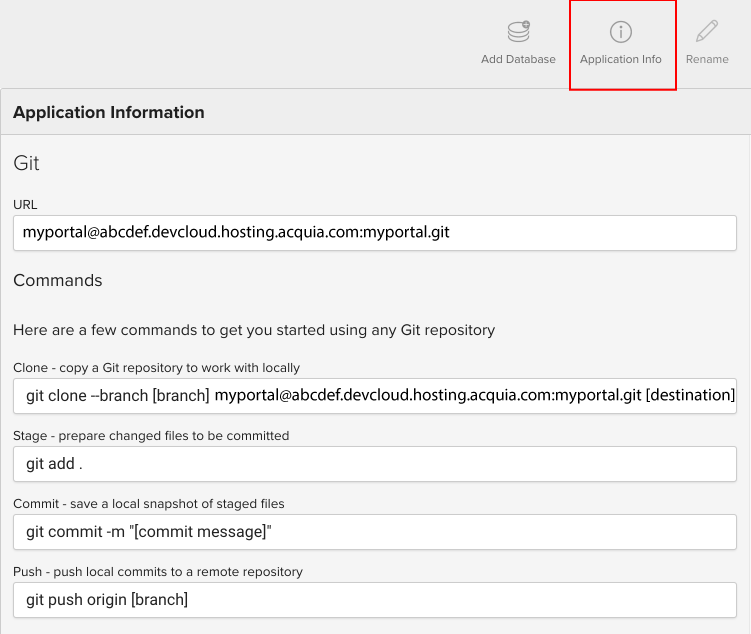Click the 'Clone - copy a Git repository' label
The image size is (751, 634).
tap(156, 368)
